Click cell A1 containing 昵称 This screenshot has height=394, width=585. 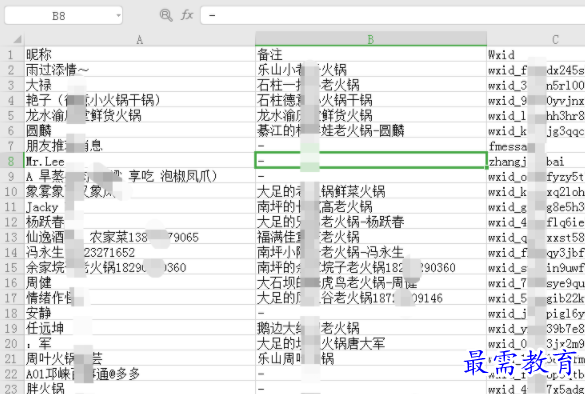tap(140, 54)
